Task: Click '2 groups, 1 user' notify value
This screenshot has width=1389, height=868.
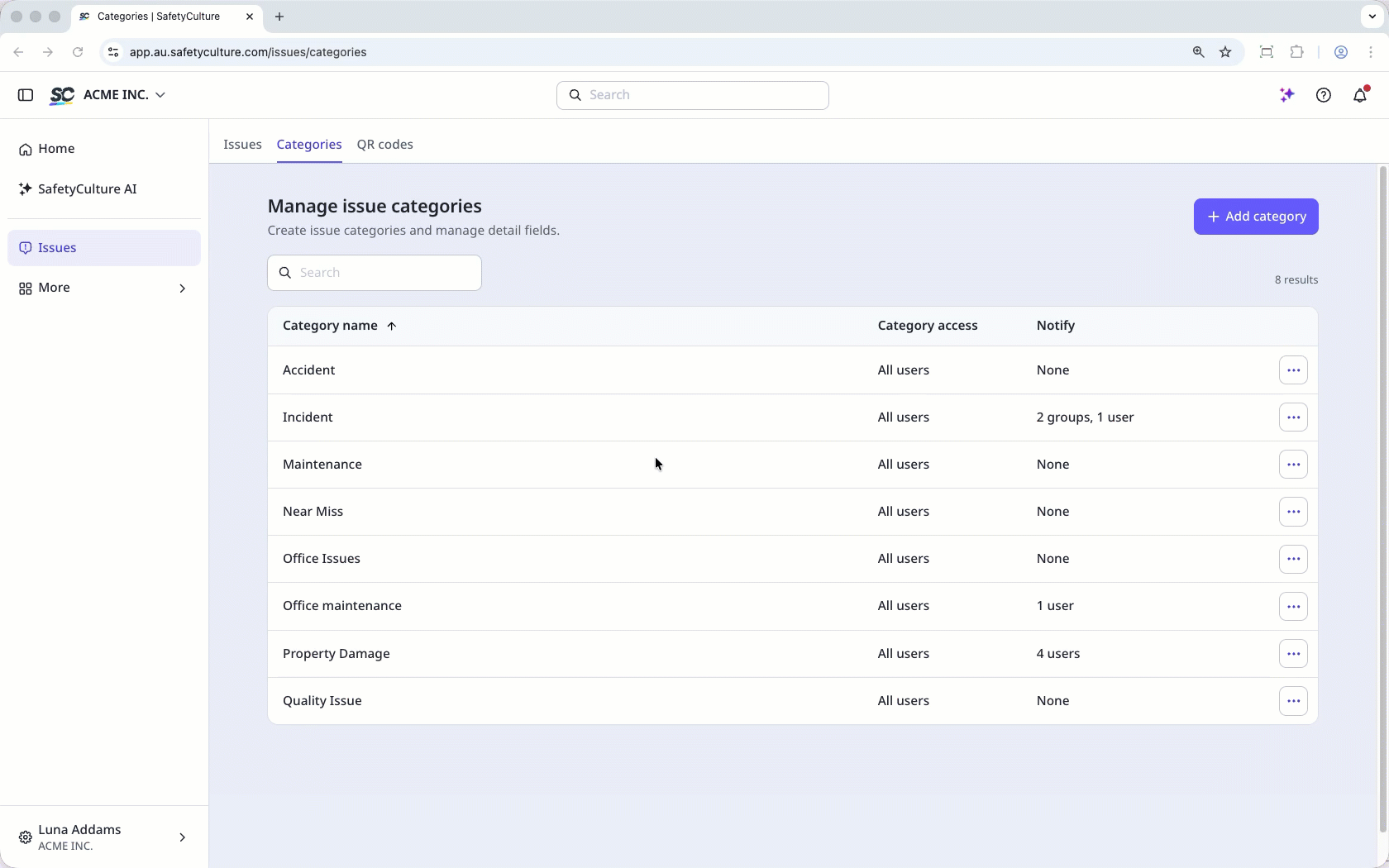Action: pyautogui.click(x=1086, y=417)
